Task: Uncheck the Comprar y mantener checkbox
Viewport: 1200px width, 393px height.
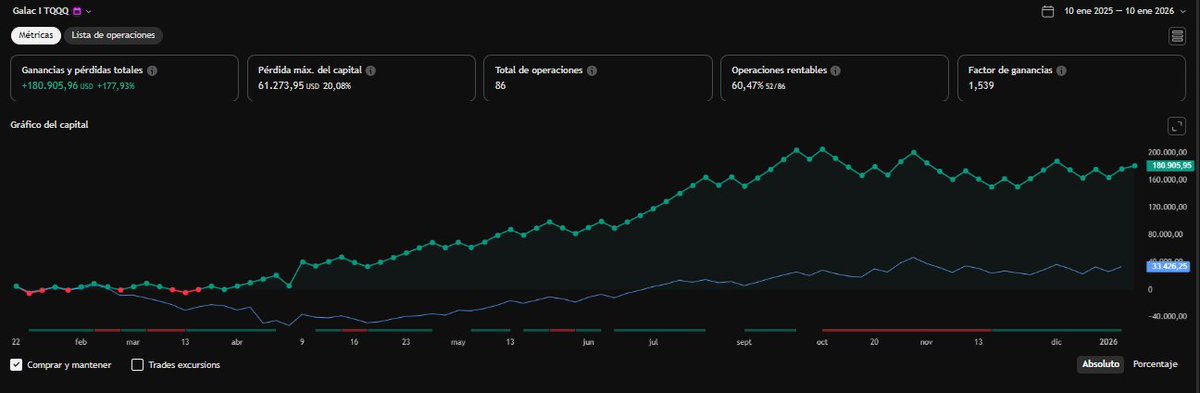Action: click(x=17, y=365)
